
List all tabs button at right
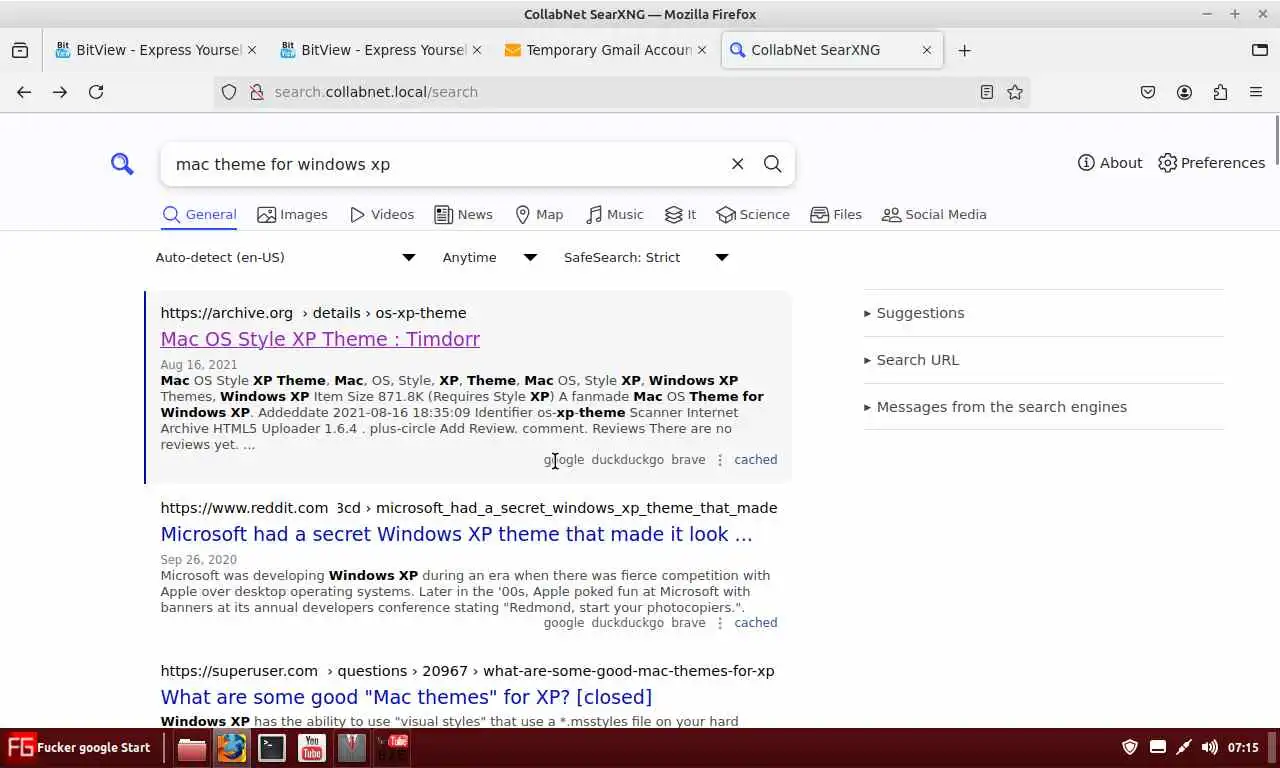tap(1259, 50)
